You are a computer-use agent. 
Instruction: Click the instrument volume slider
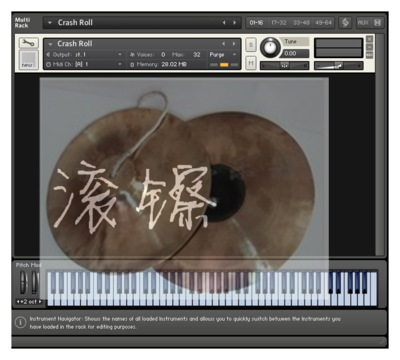coord(339,65)
